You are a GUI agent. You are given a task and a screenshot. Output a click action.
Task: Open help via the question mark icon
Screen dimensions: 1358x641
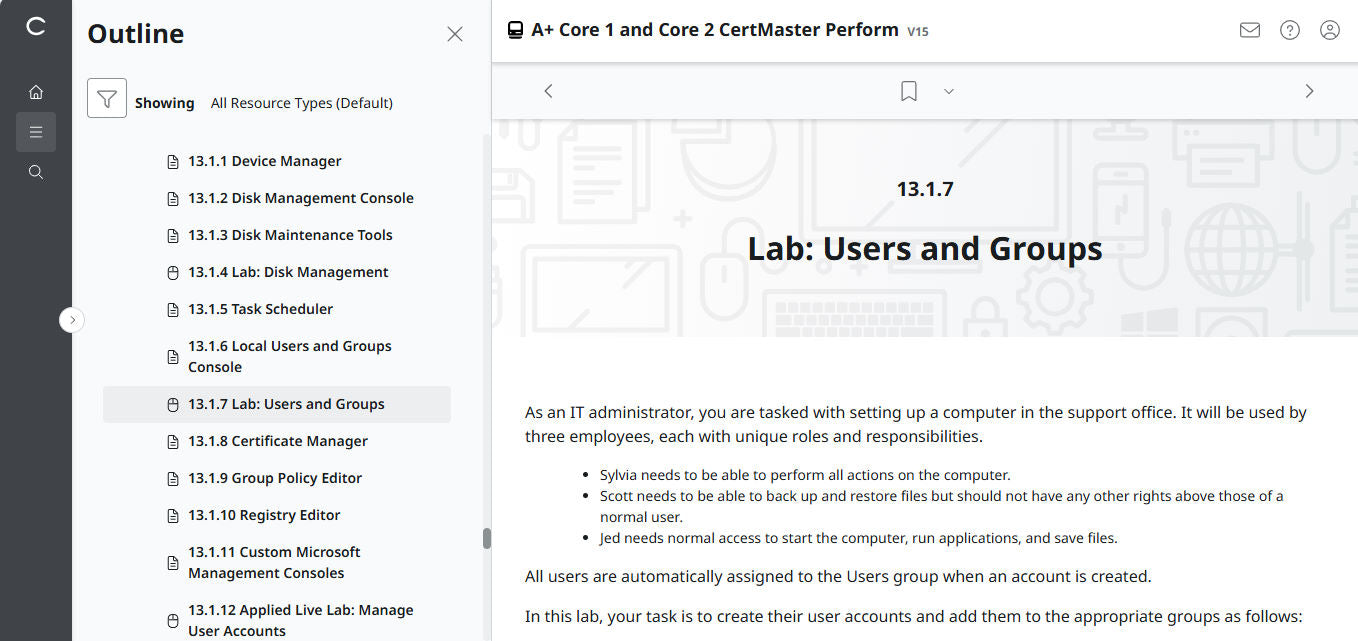pos(1289,30)
